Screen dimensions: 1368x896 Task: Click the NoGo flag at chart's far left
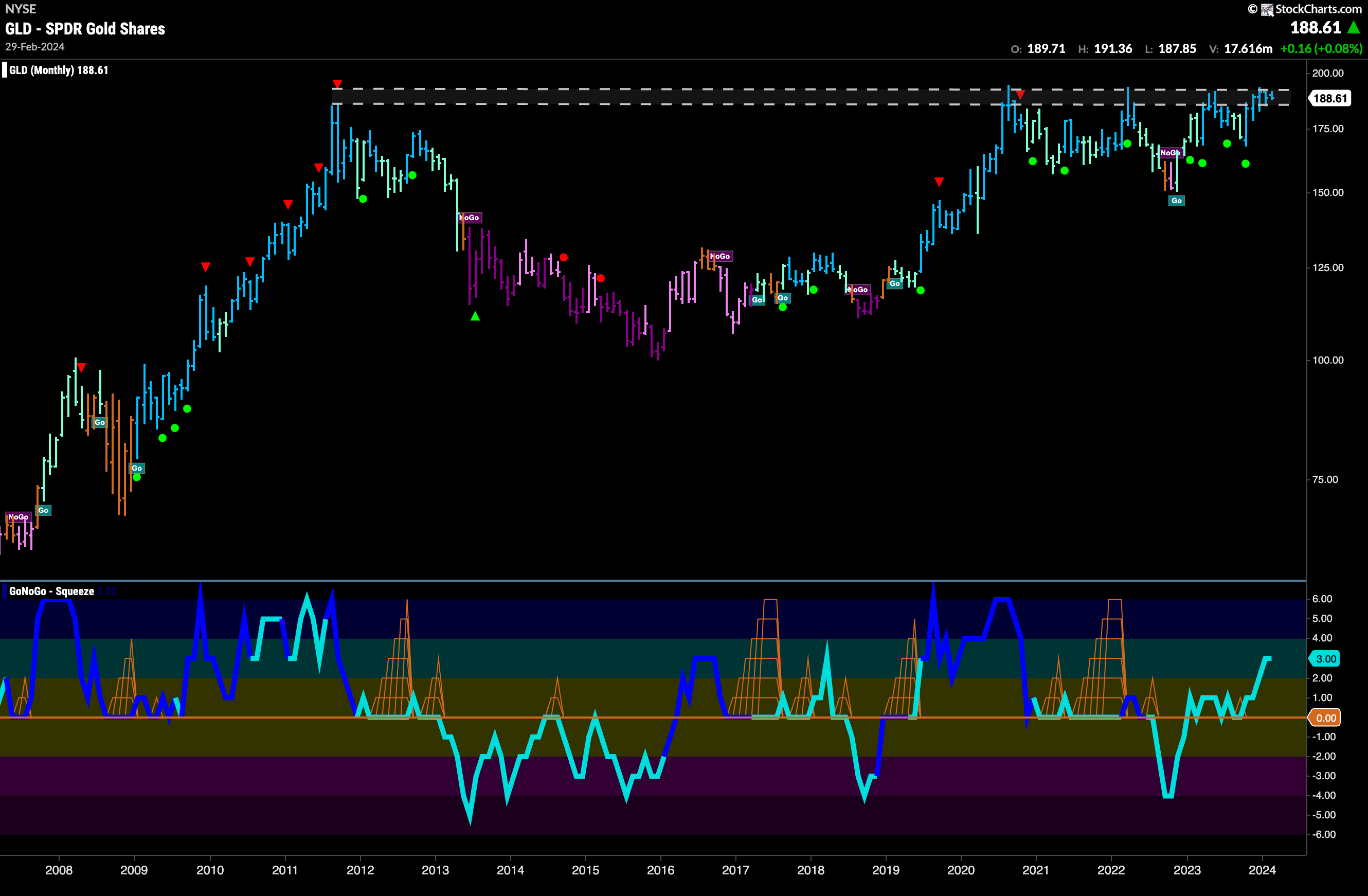click(x=18, y=517)
